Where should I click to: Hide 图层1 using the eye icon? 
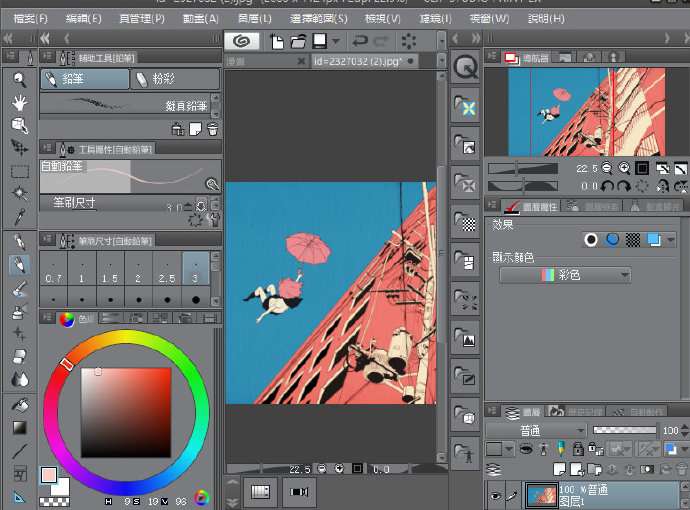495,494
